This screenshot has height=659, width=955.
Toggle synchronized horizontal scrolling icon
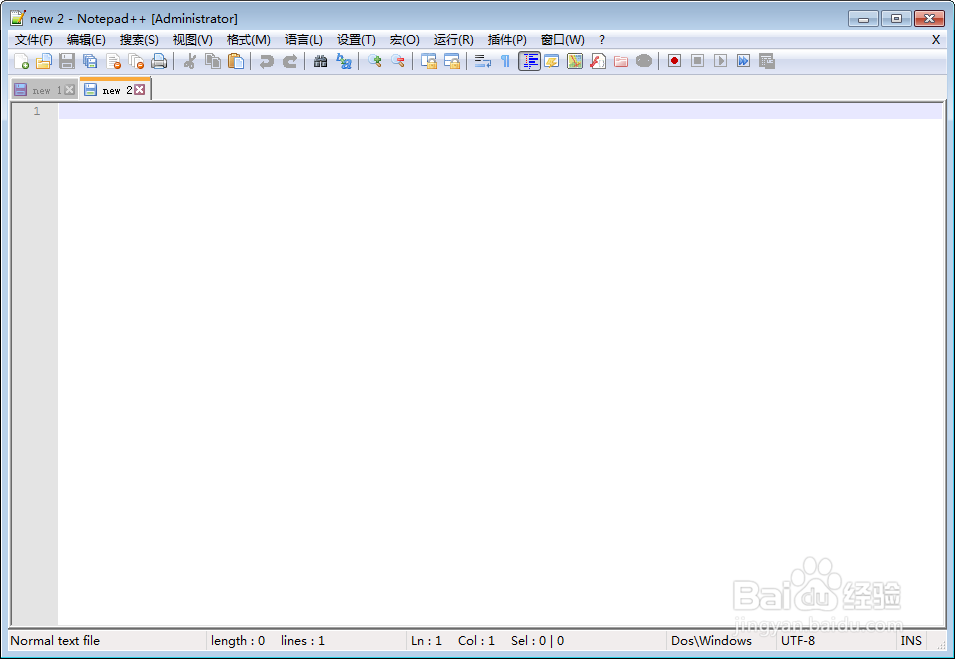point(452,61)
